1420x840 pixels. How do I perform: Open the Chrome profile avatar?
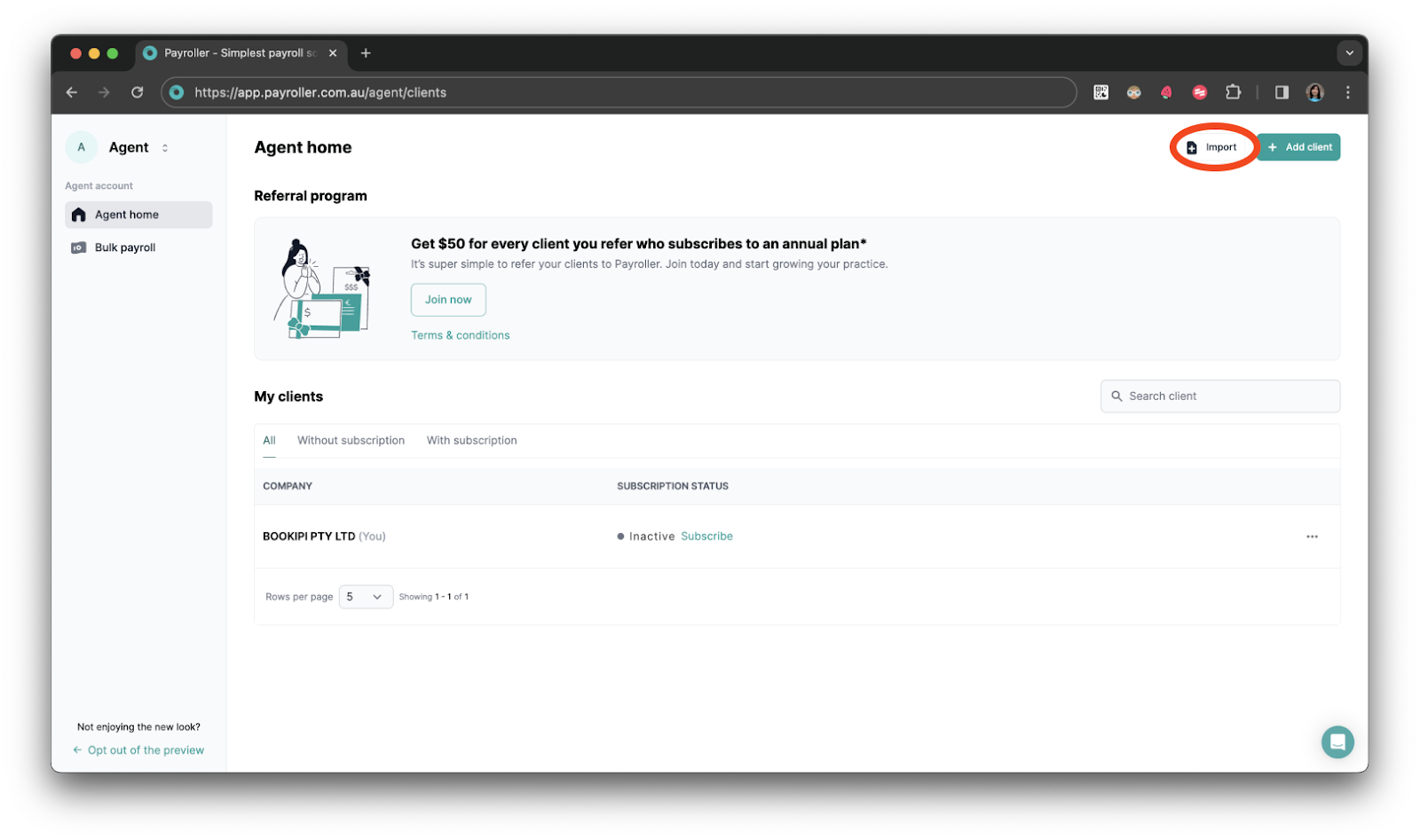tap(1314, 92)
